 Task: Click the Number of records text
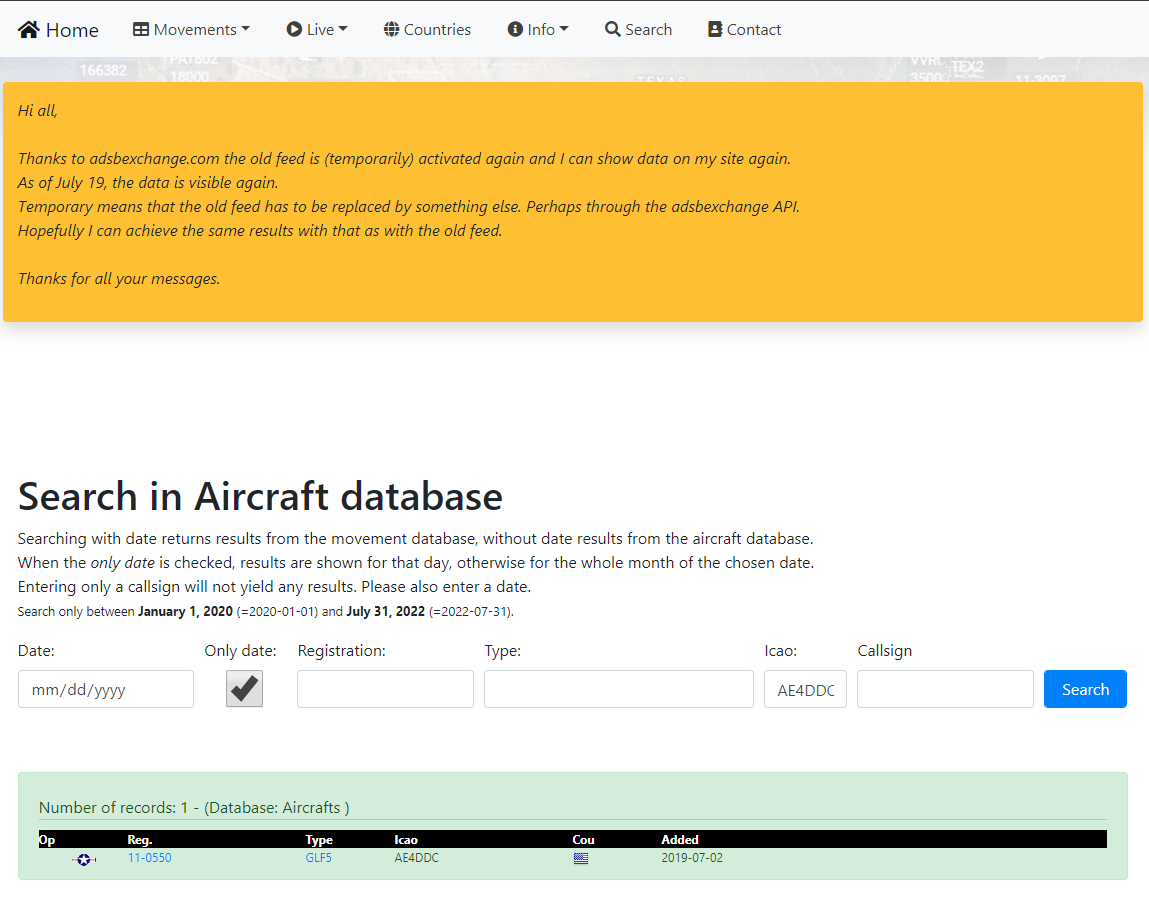coord(194,808)
